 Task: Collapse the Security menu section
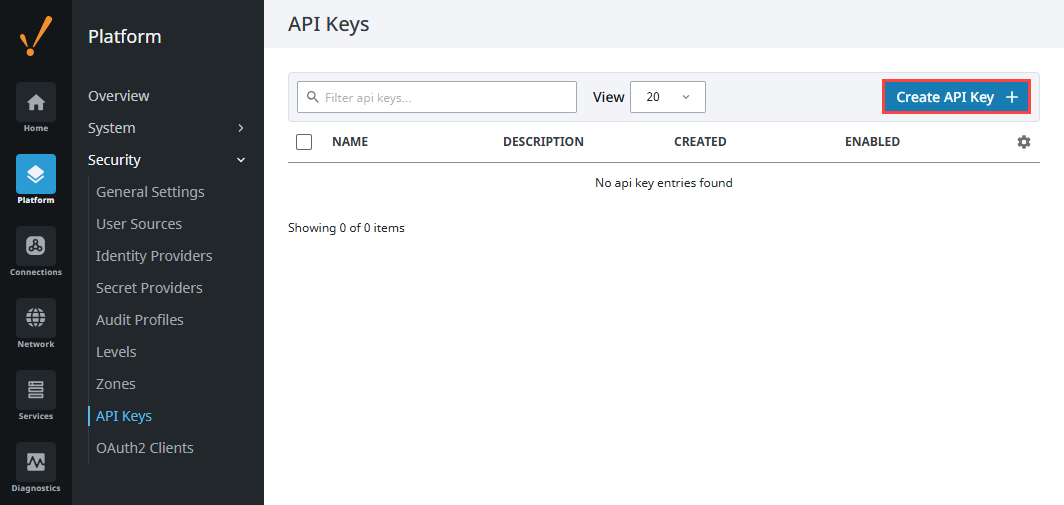240,160
